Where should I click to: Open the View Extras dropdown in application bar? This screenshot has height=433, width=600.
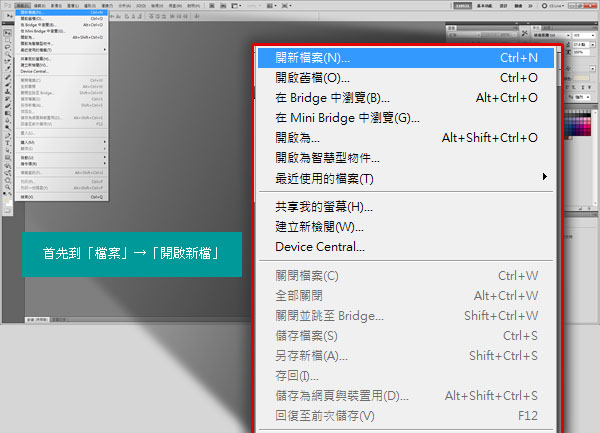236,6
